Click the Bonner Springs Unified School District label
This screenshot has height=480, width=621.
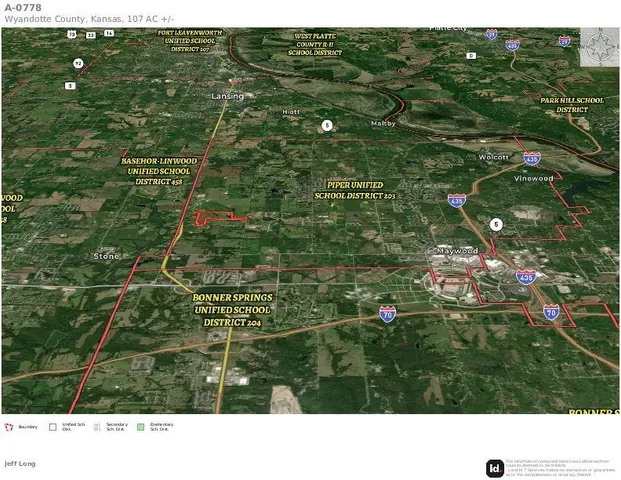click(232, 310)
